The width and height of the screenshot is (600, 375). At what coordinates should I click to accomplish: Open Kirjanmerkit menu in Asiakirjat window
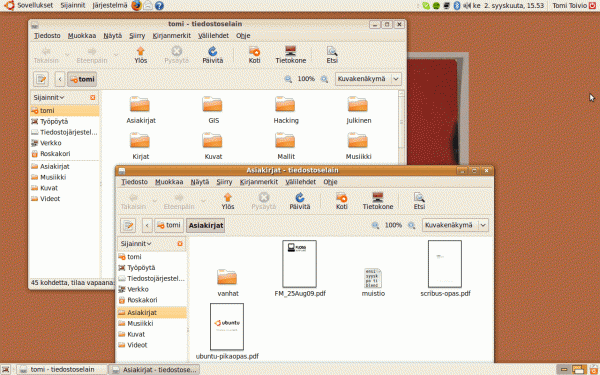click(x=259, y=182)
